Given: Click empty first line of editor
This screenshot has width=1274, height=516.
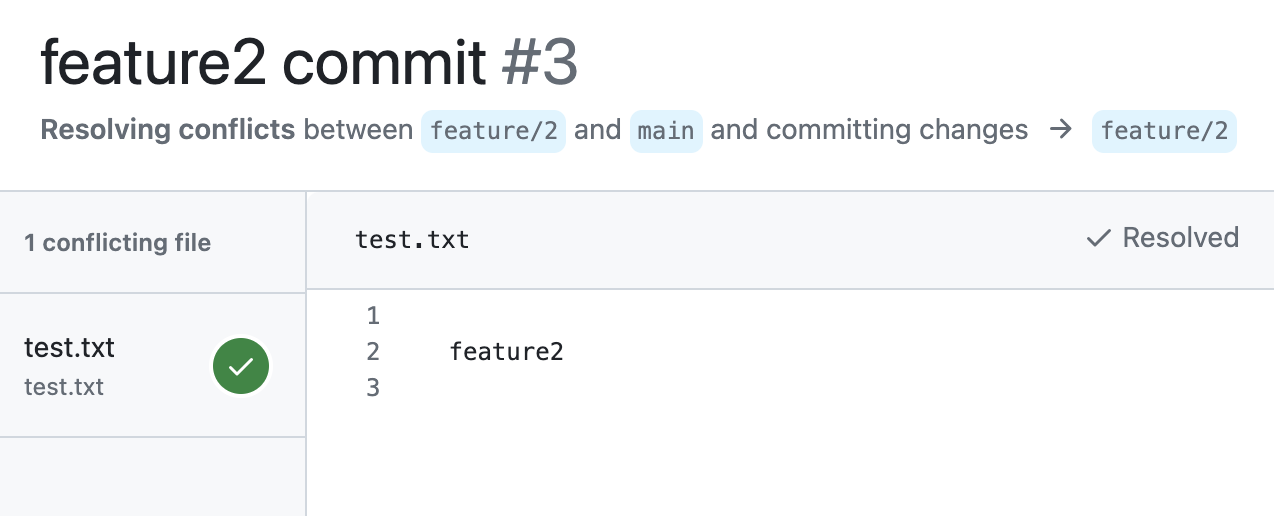Looking at the screenshot, I should click(700, 316).
